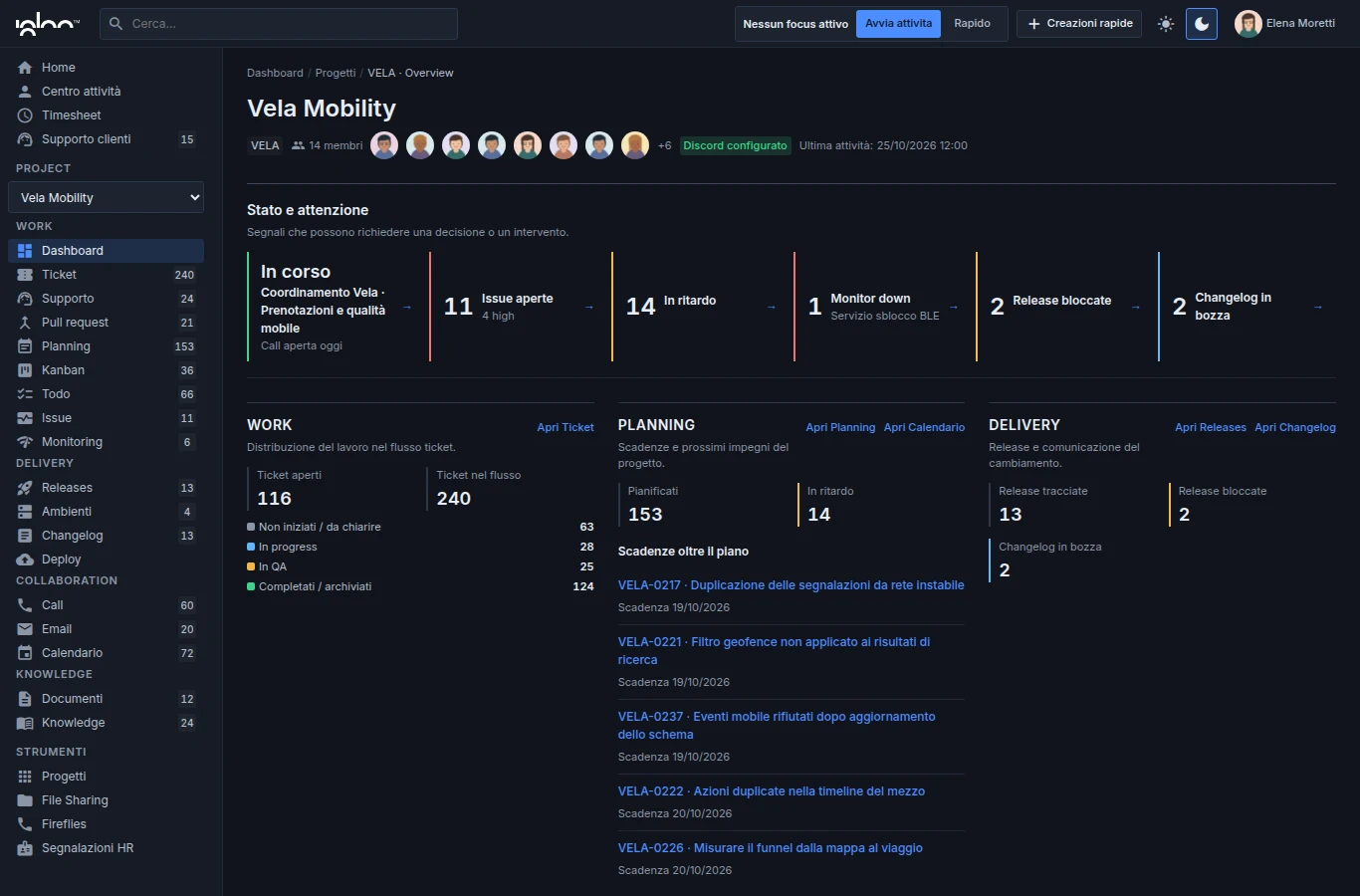
Task: Open Segnalazioni HR badge icon
Action: tap(25, 848)
